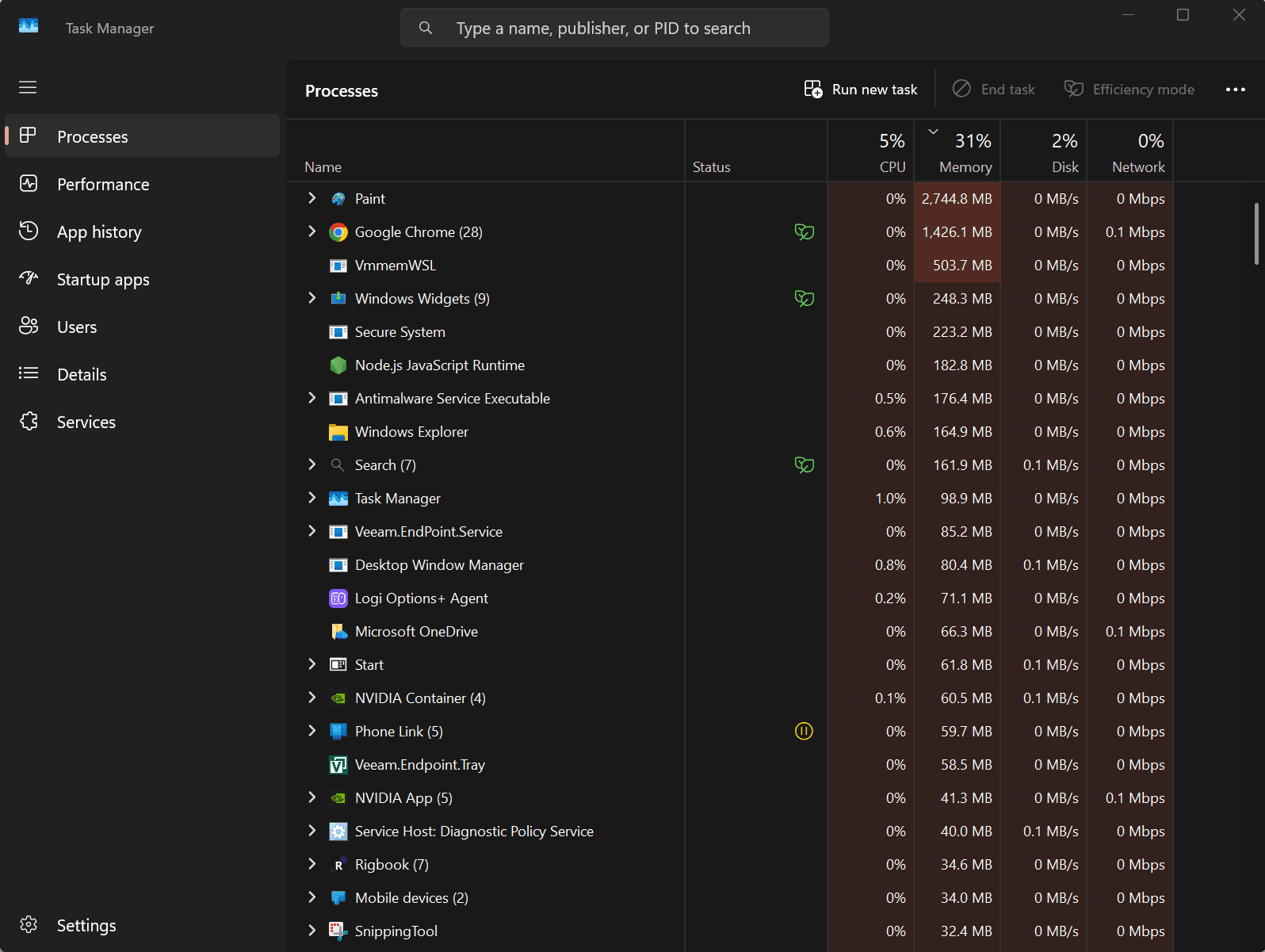The width and height of the screenshot is (1265, 952).
Task: Click the Windows Explorer folder icon
Action: (338, 432)
